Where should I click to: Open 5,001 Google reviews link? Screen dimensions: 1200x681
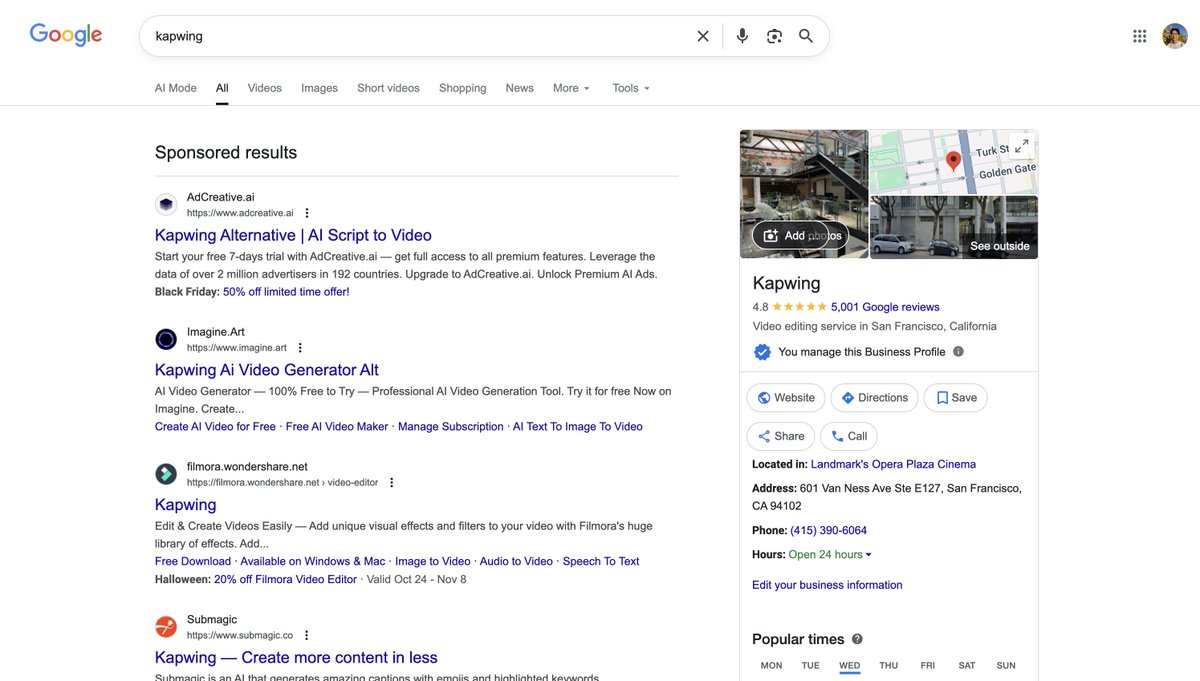pos(885,307)
